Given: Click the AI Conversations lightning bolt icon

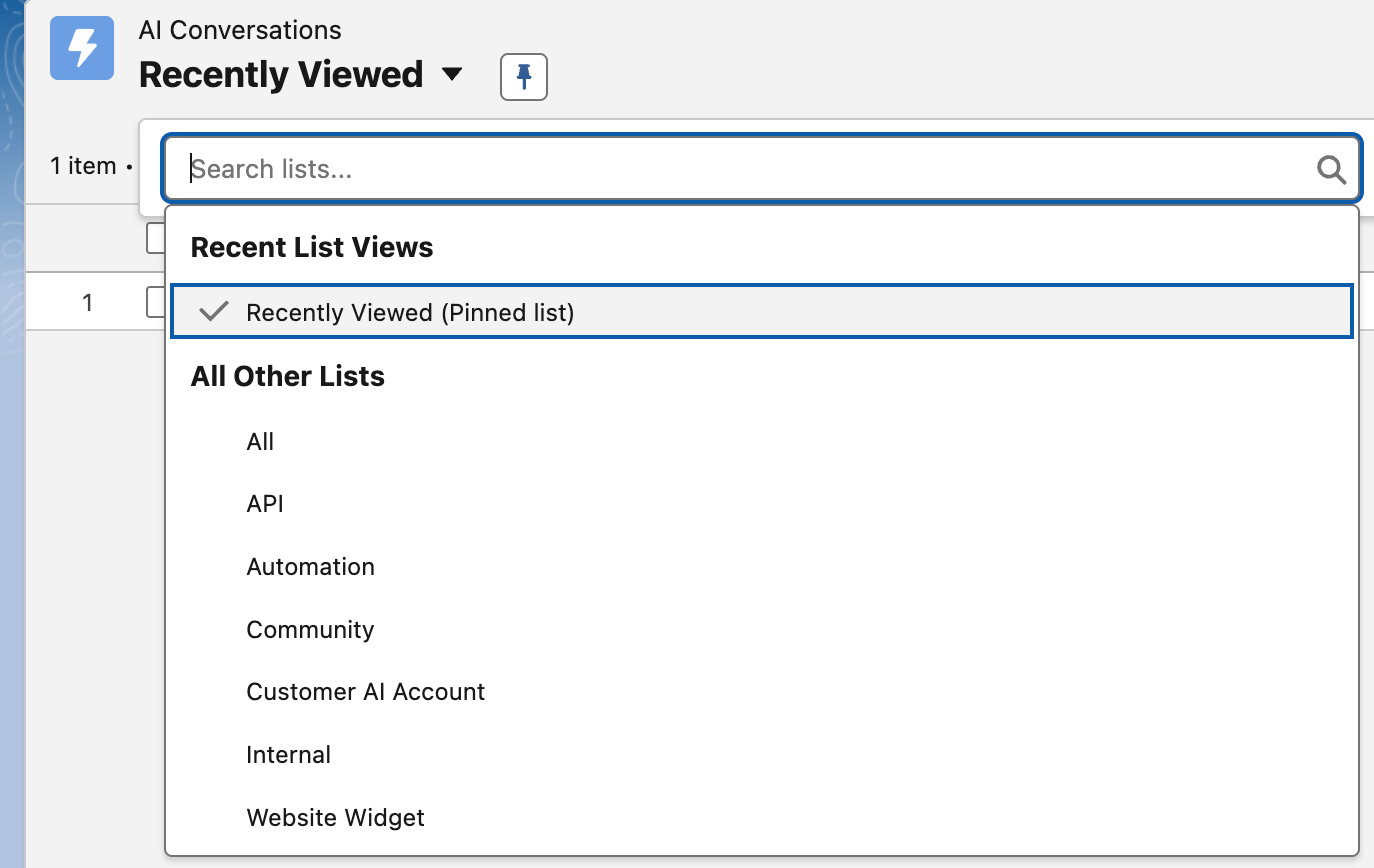Looking at the screenshot, I should [82, 47].
